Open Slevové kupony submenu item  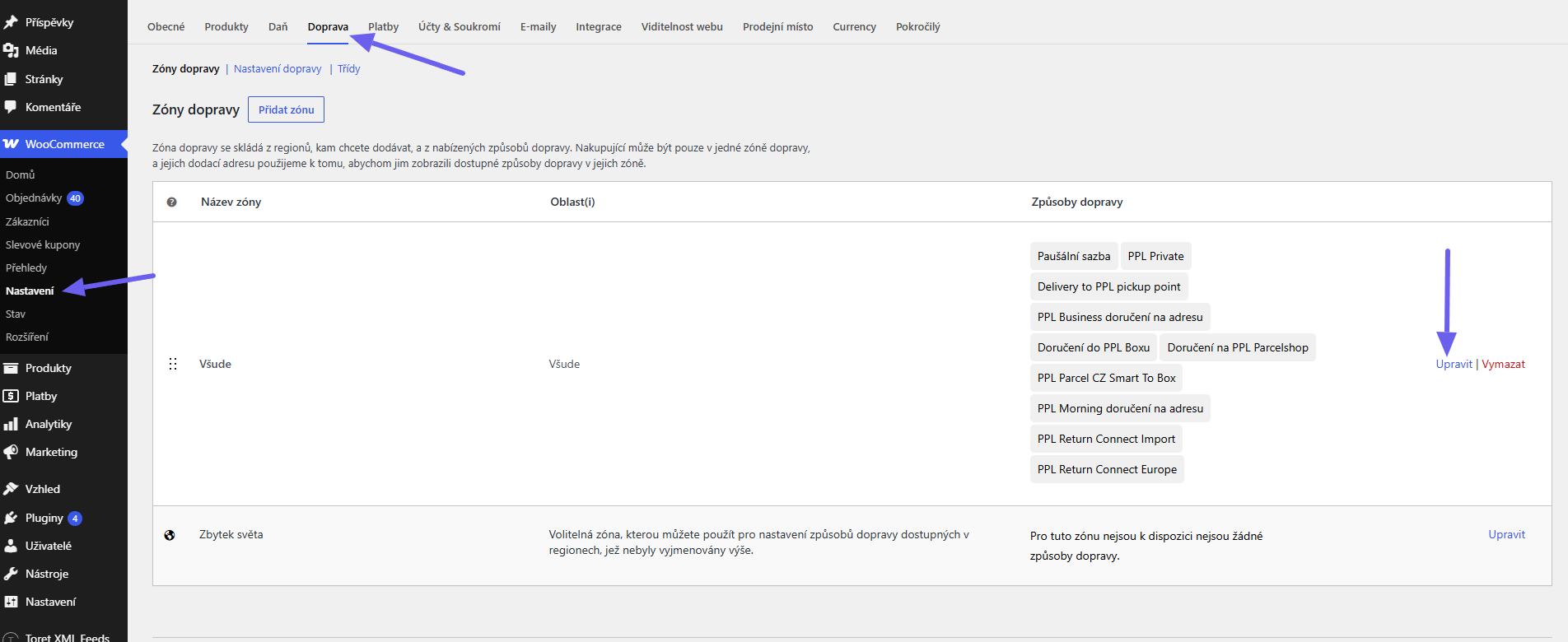pyautogui.click(x=43, y=244)
